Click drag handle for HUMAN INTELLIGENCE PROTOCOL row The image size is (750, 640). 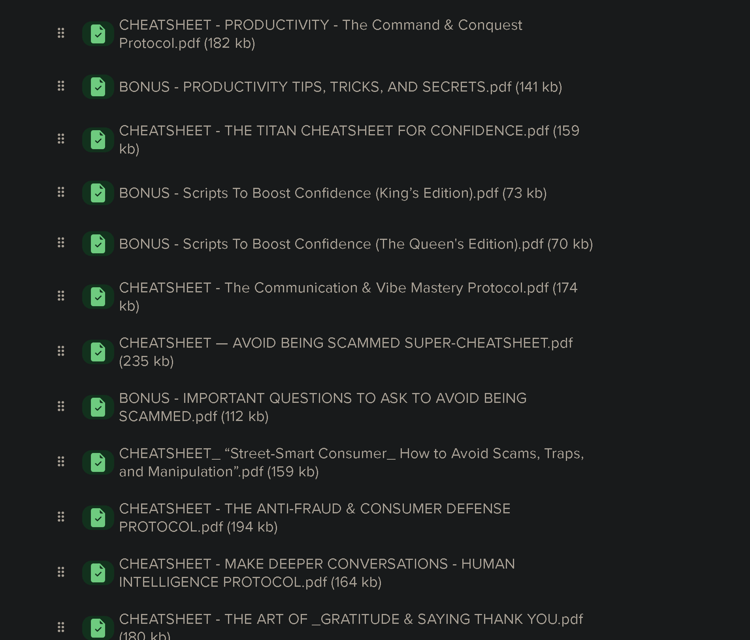tap(61, 572)
